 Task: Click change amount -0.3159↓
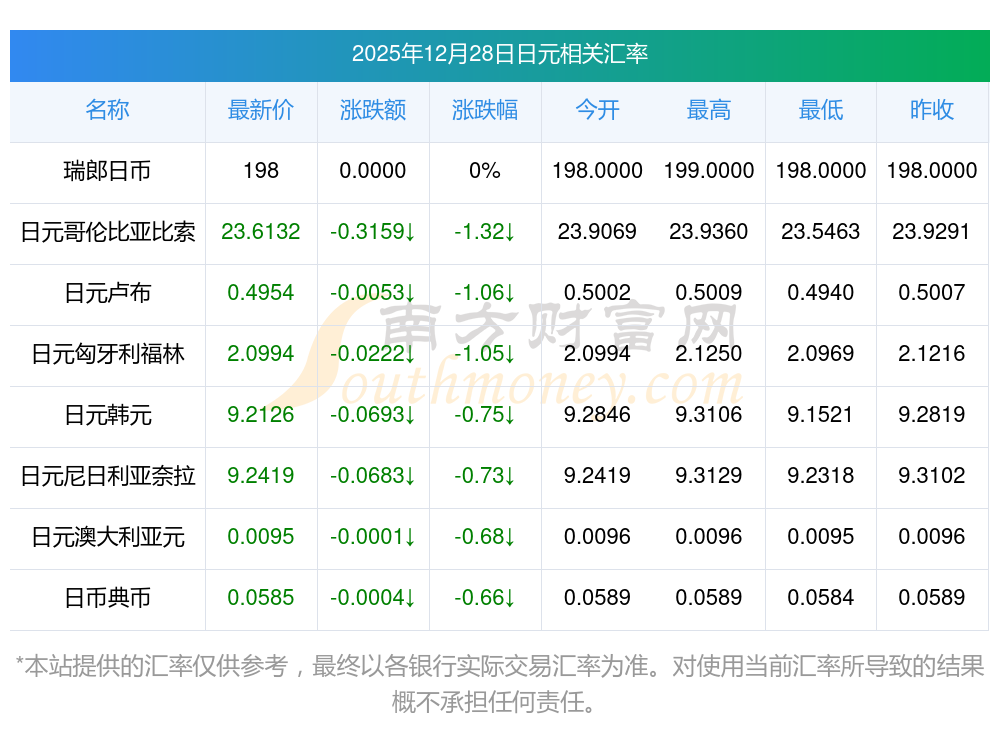[373, 232]
